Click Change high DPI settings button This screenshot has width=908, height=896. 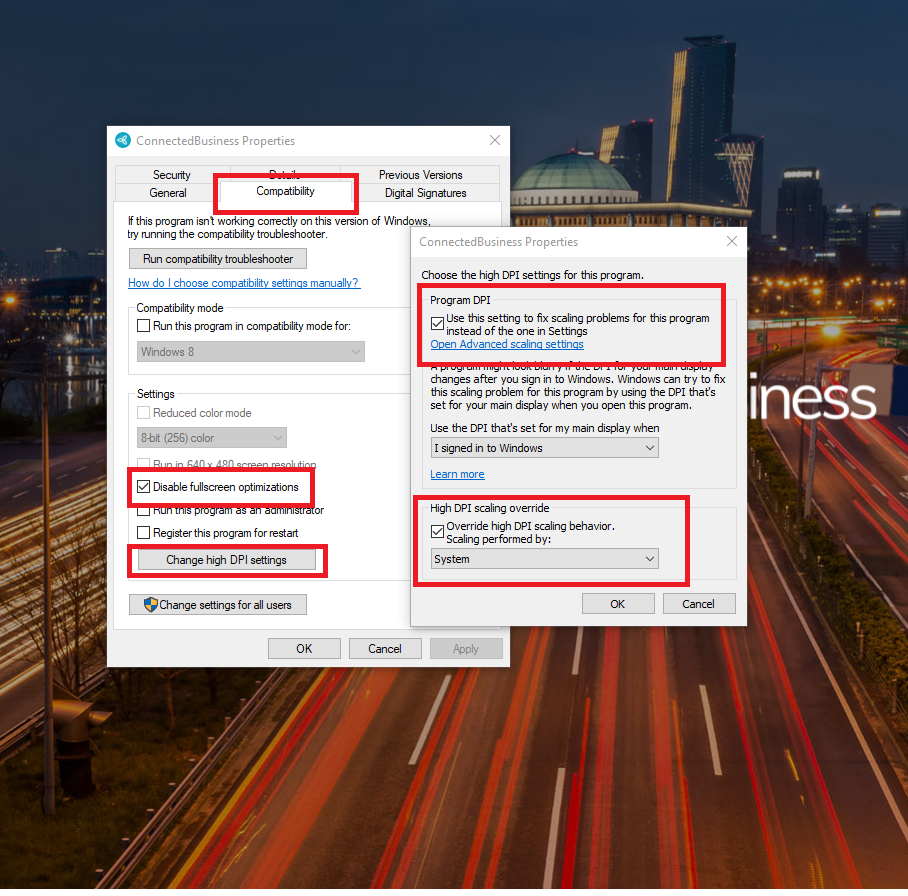[x=226, y=560]
